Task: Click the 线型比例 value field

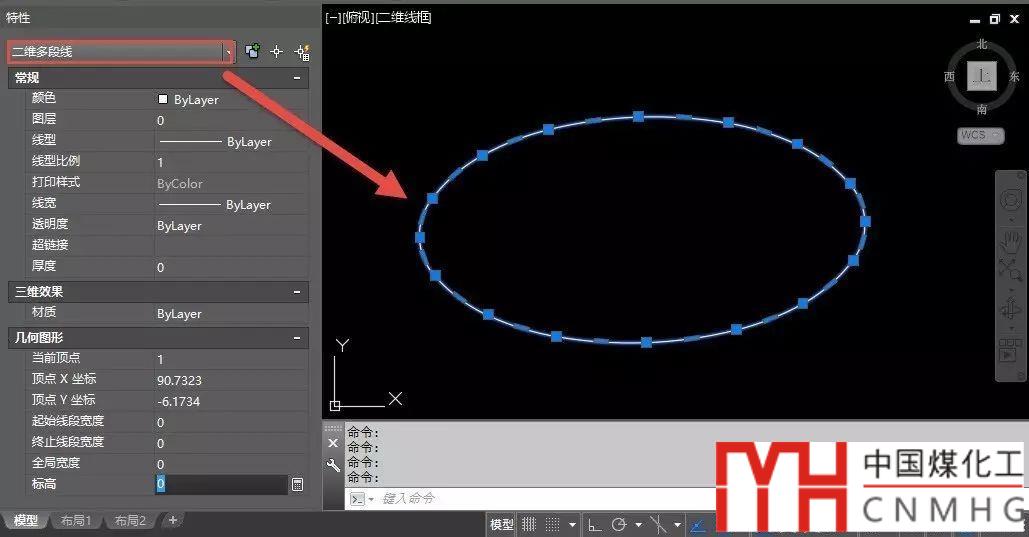Action: click(231, 162)
